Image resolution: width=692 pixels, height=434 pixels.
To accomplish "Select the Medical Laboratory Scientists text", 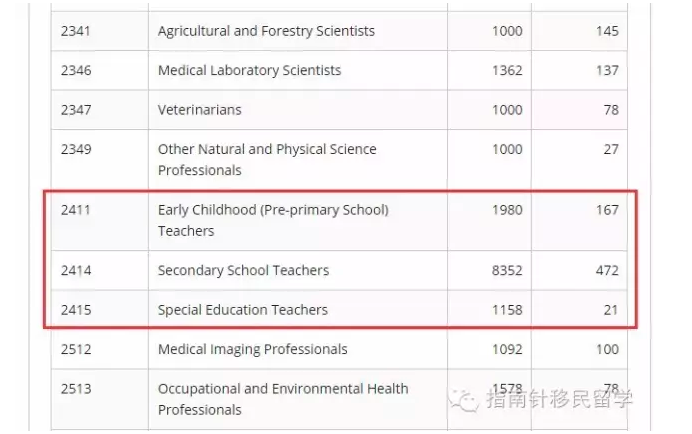I will 249,70.
